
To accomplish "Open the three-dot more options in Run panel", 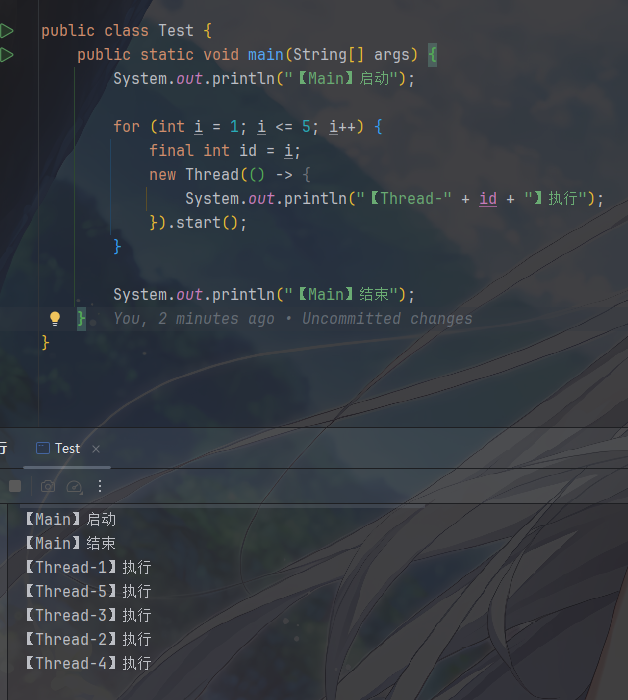I will (100, 486).
